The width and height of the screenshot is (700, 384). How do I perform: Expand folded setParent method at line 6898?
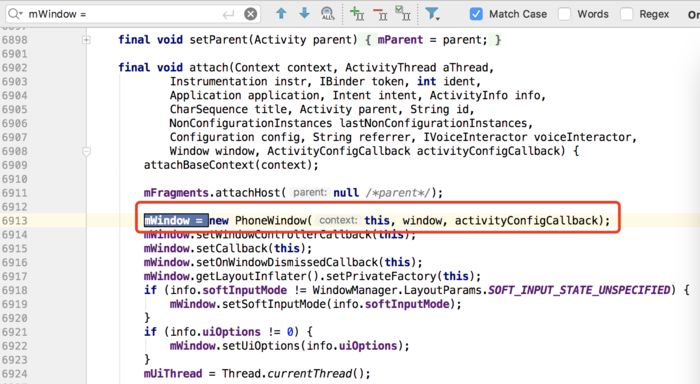tap(86, 40)
